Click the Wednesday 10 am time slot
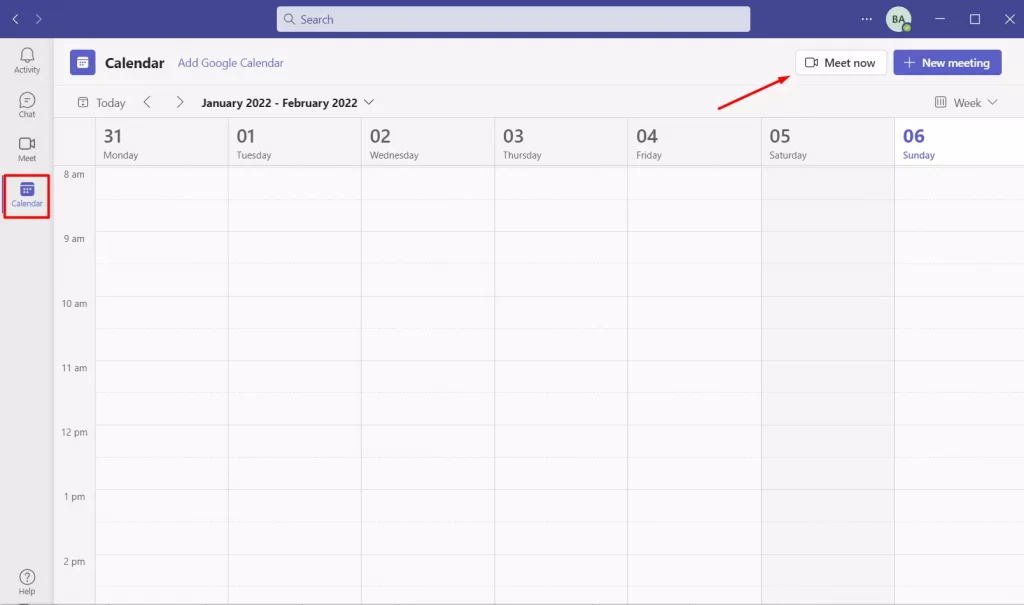 point(428,312)
